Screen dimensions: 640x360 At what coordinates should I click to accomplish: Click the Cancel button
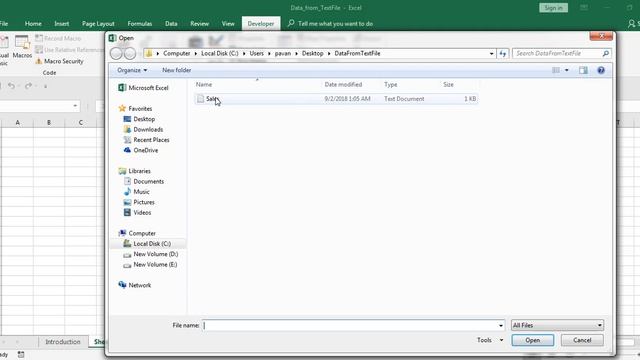tap(582, 340)
